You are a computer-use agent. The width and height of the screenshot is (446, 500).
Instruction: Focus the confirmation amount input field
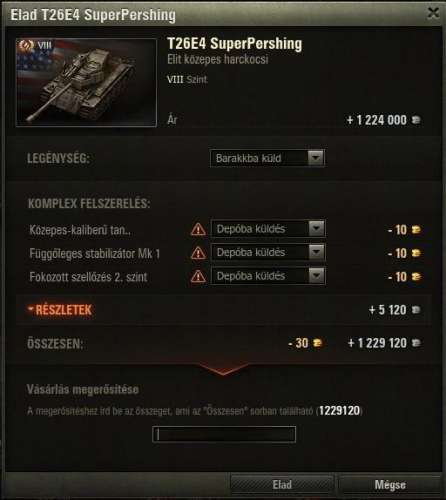tap(224, 434)
